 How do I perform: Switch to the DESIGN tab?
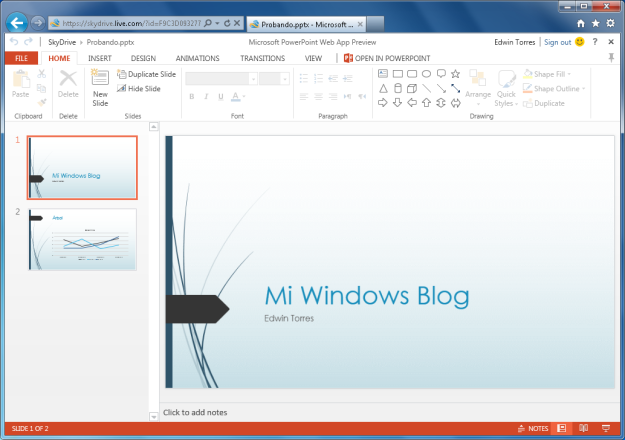point(143,58)
